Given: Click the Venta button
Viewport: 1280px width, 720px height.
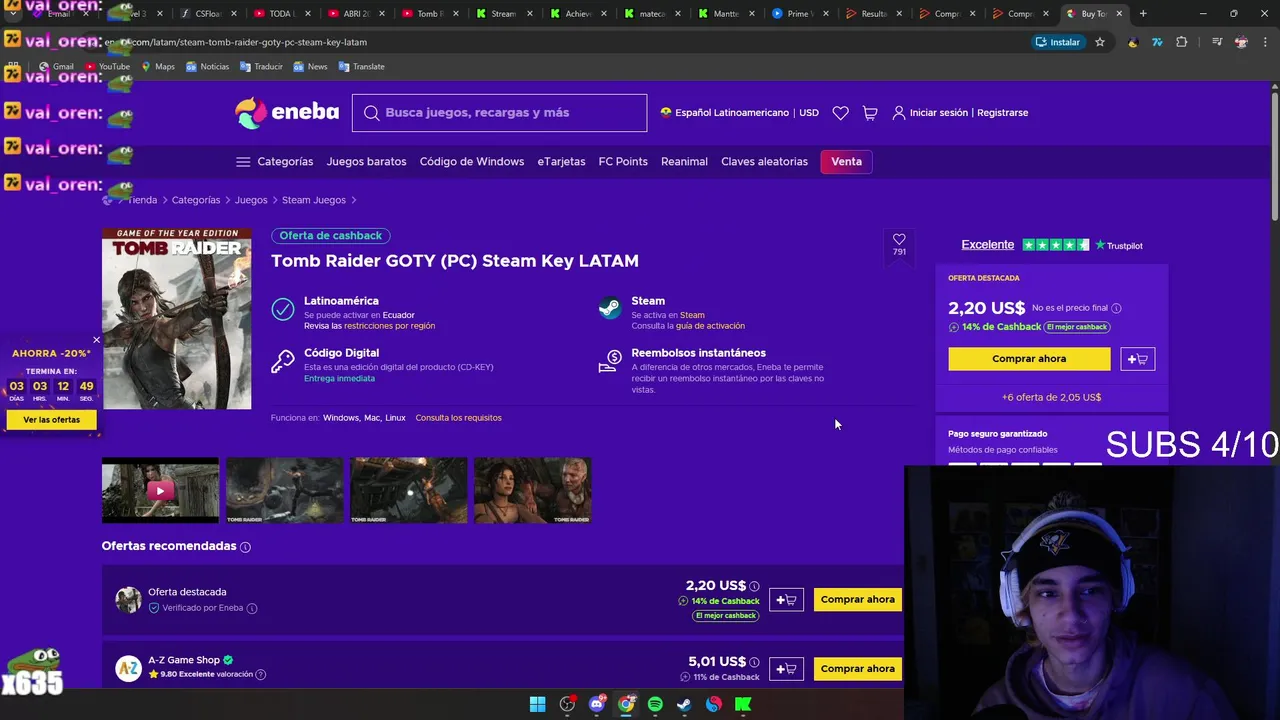Looking at the screenshot, I should [846, 162].
